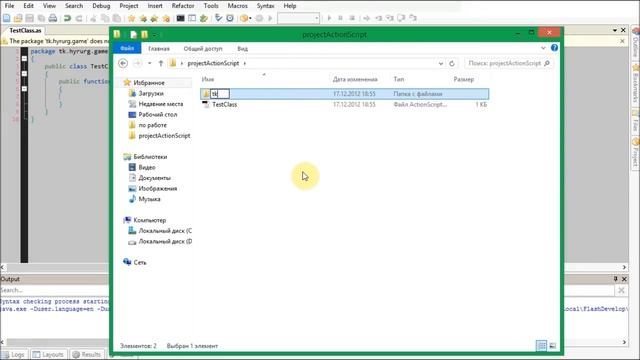Image resolution: width=640 pixels, height=360 pixels.
Task: Click the debug Pause icon in toolbar
Action: pyautogui.click(x=340, y=18)
